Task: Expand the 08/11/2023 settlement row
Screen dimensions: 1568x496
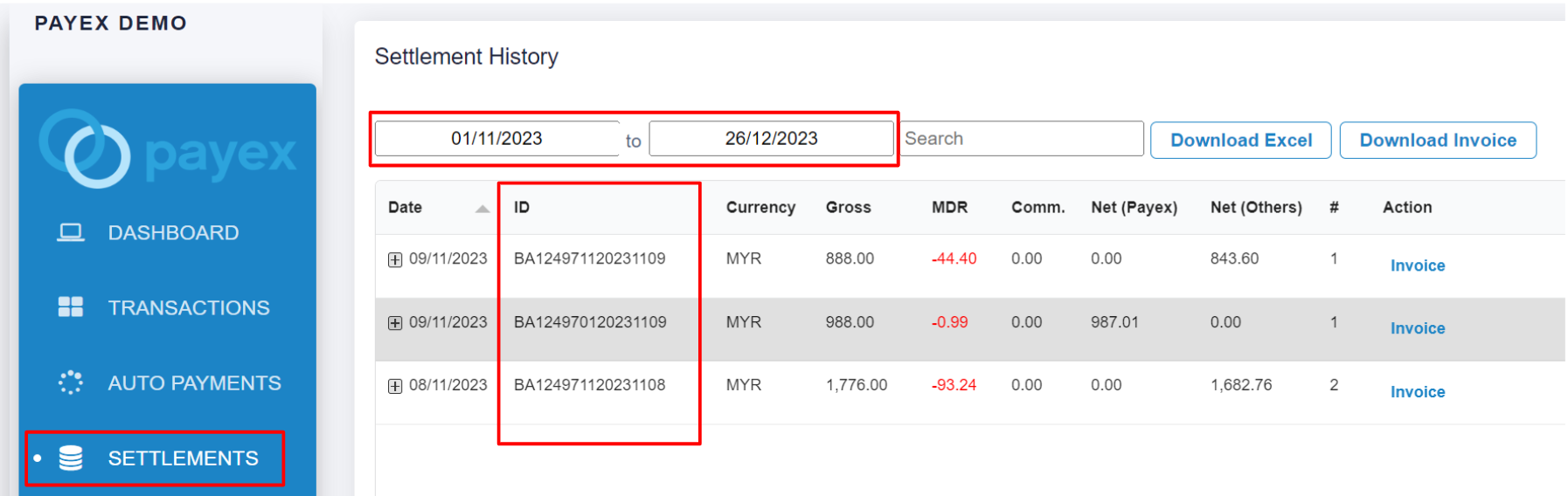Action: click(x=395, y=386)
